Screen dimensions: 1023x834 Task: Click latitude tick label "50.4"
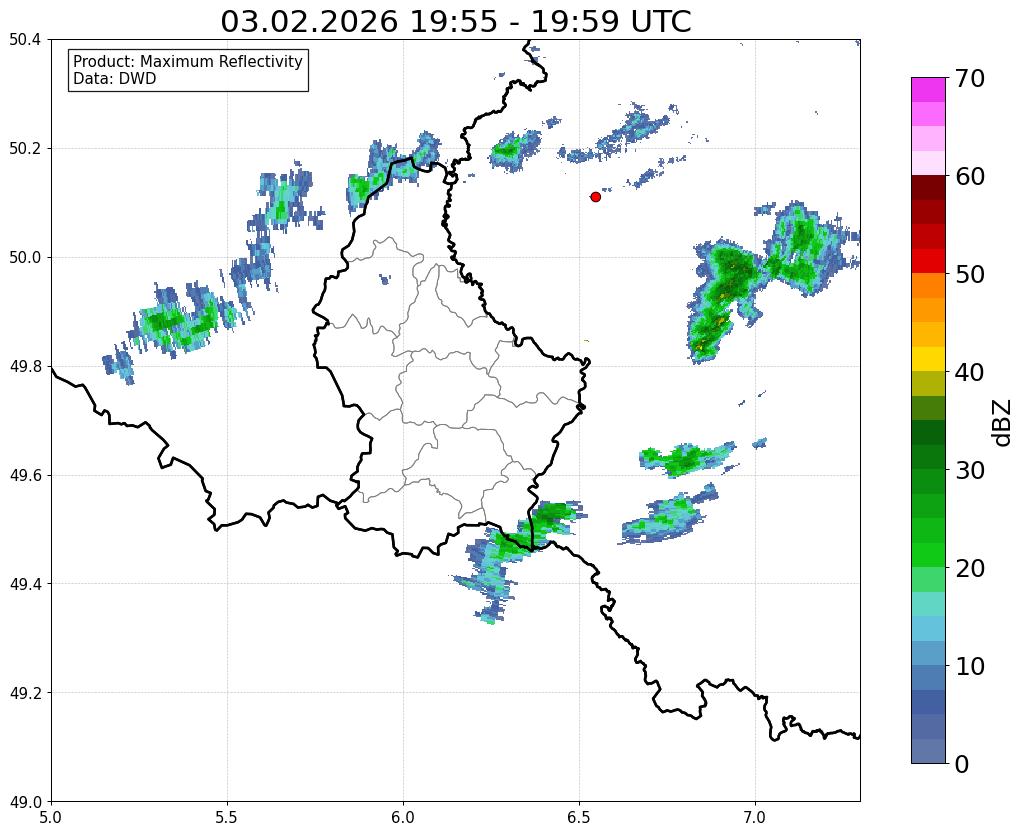25,40
